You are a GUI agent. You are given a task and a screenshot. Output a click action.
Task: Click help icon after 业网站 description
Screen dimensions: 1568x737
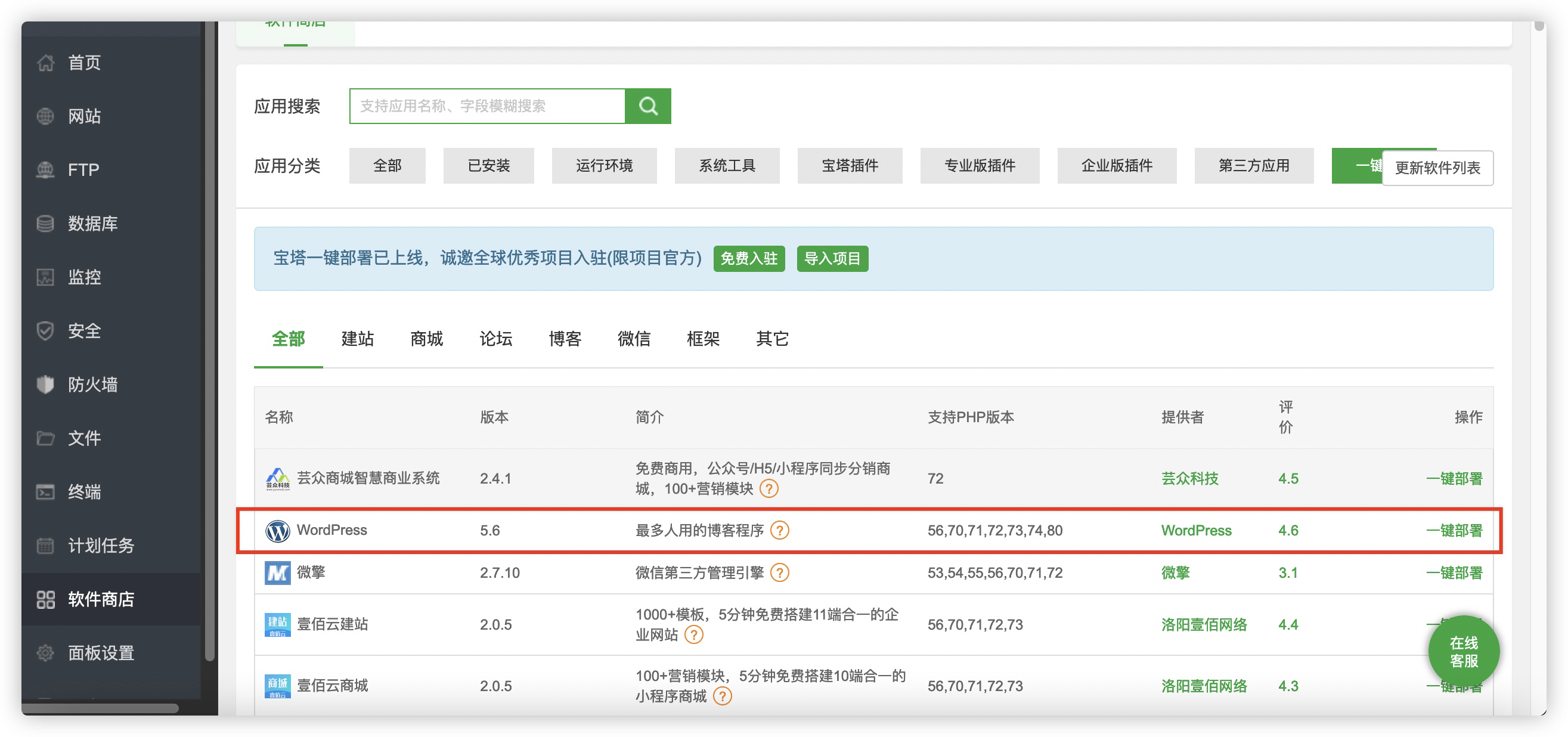click(x=693, y=634)
